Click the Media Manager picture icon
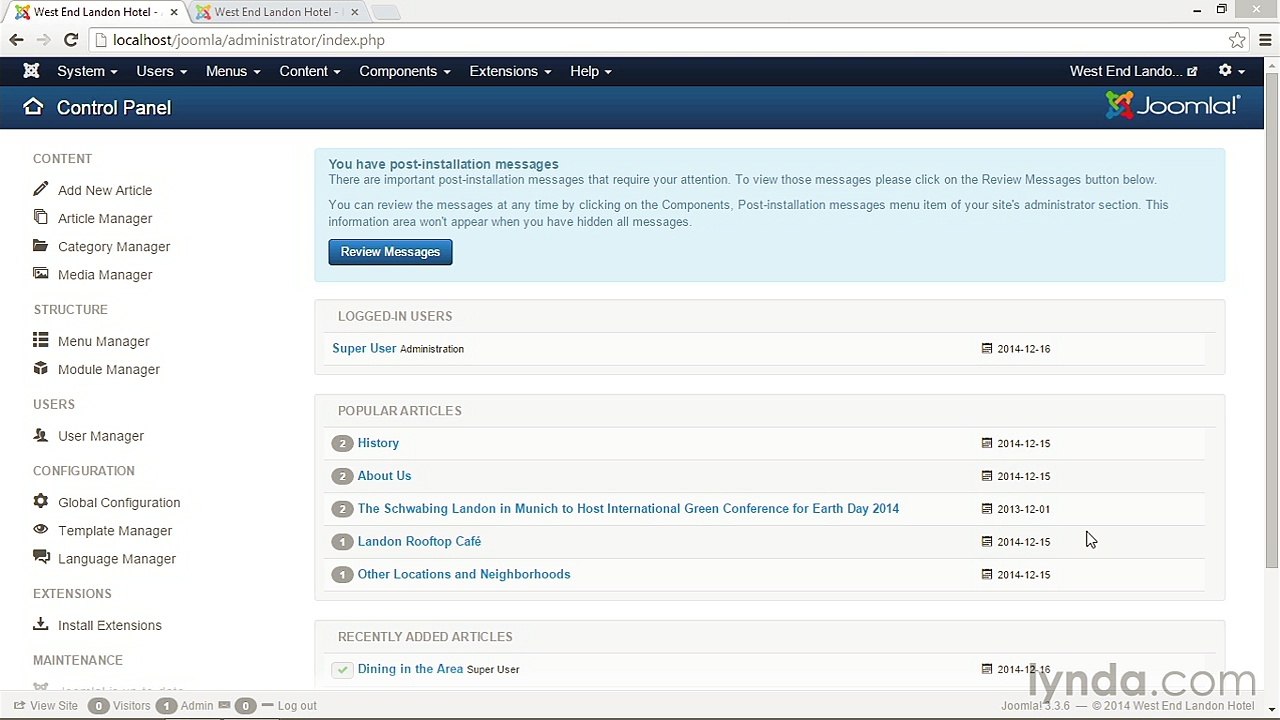The height and width of the screenshot is (720, 1280). tap(40, 273)
